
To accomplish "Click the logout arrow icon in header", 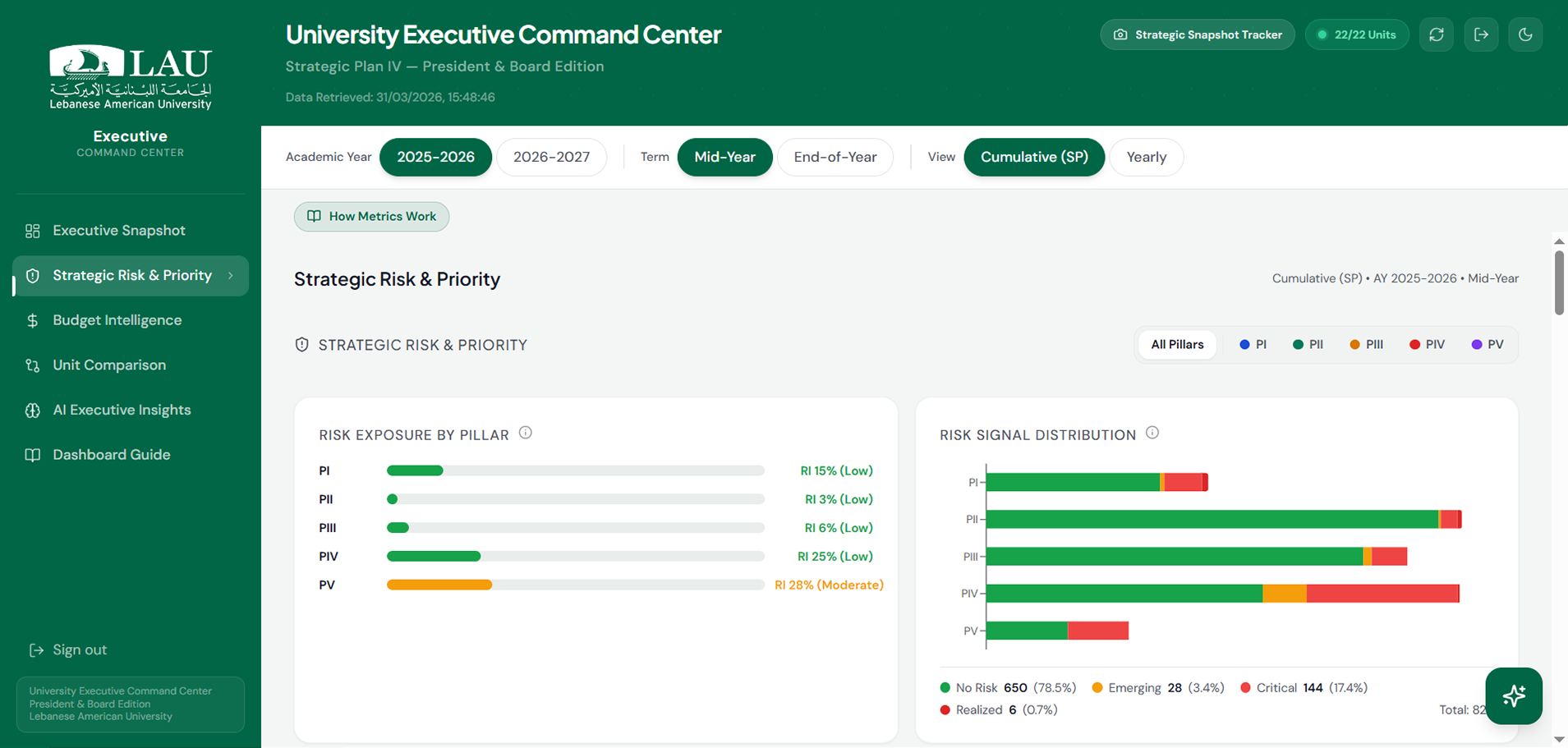I will (1481, 34).
